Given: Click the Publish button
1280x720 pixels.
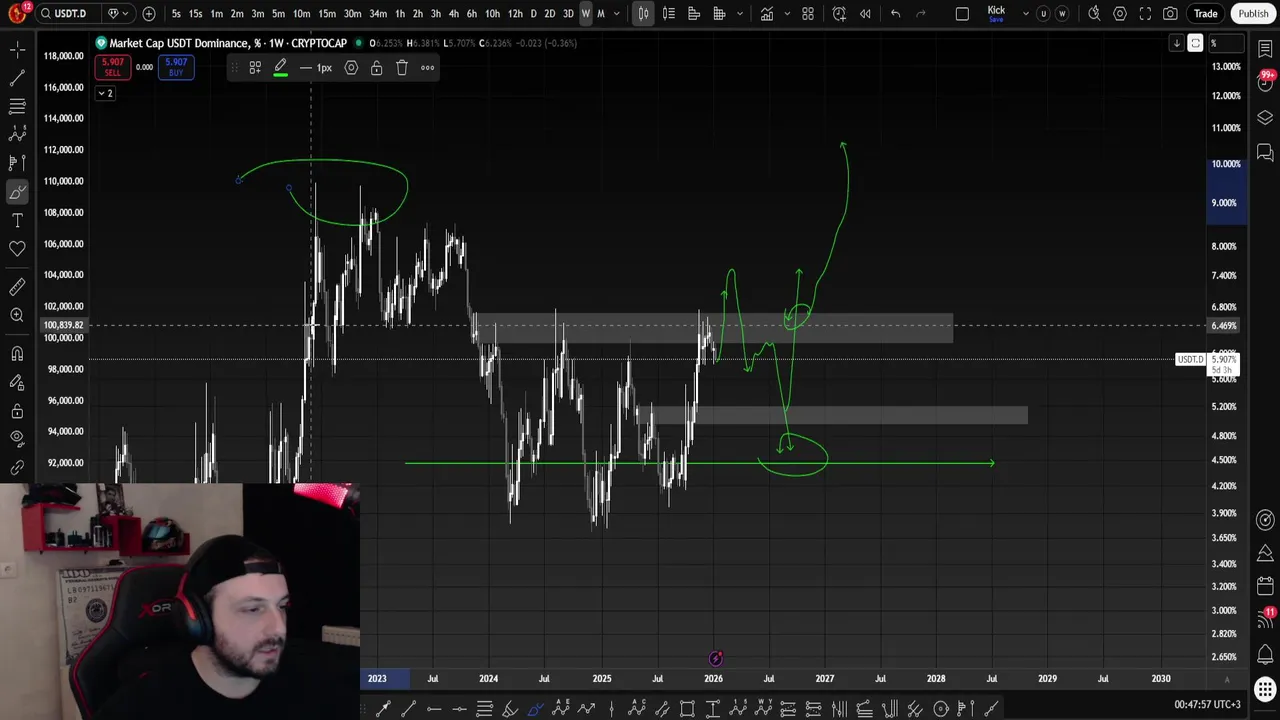Looking at the screenshot, I should pyautogui.click(x=1253, y=14).
